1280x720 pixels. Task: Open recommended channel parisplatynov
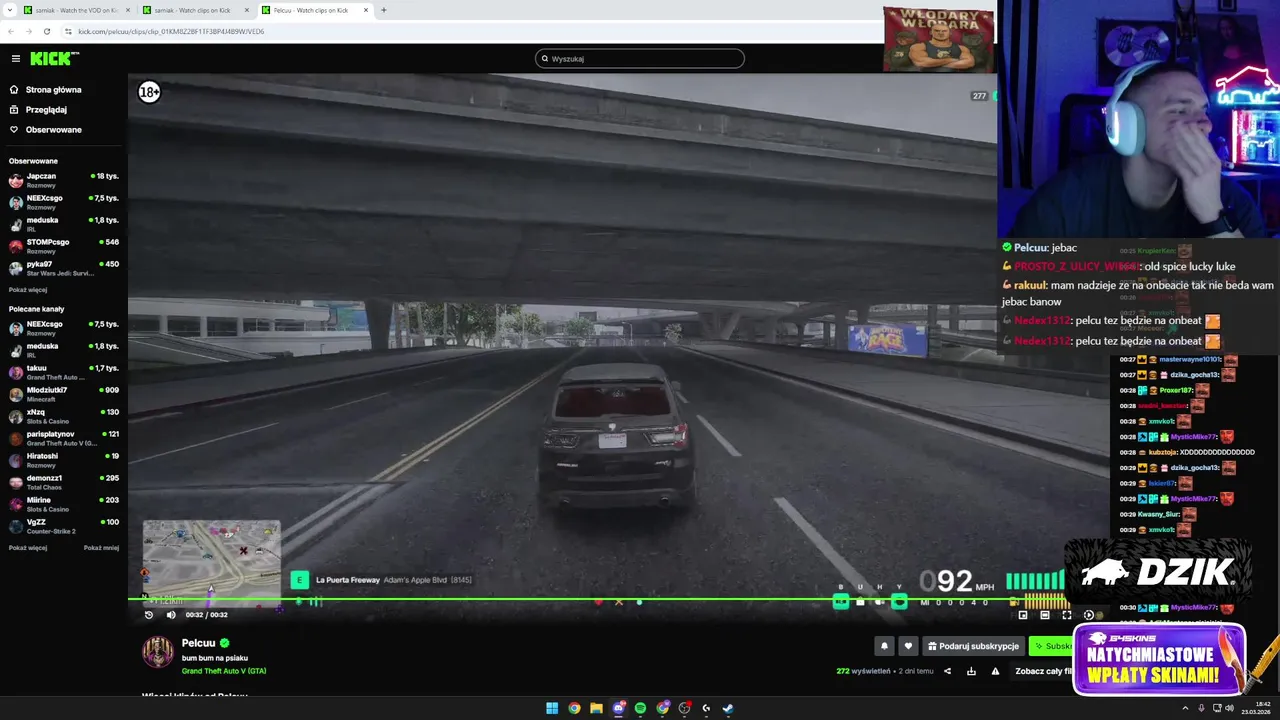pos(63,438)
